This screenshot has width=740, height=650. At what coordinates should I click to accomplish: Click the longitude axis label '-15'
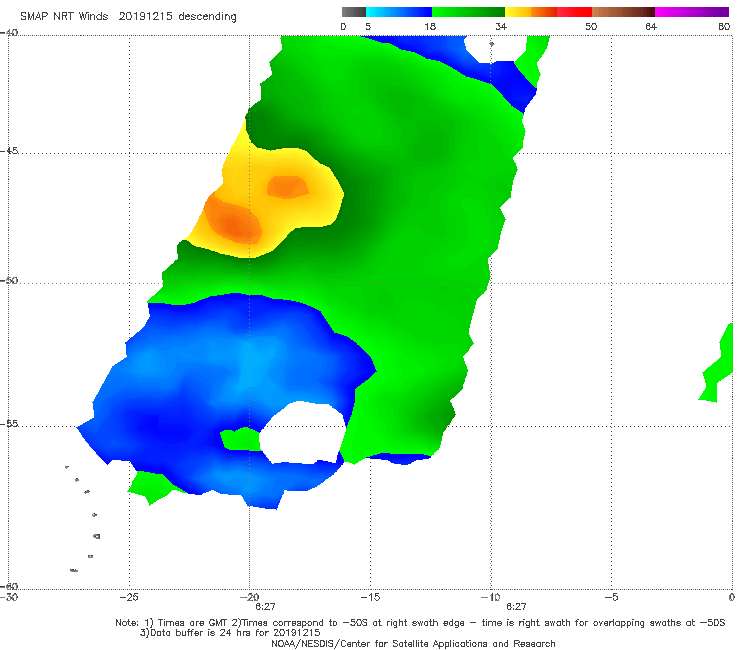click(370, 597)
